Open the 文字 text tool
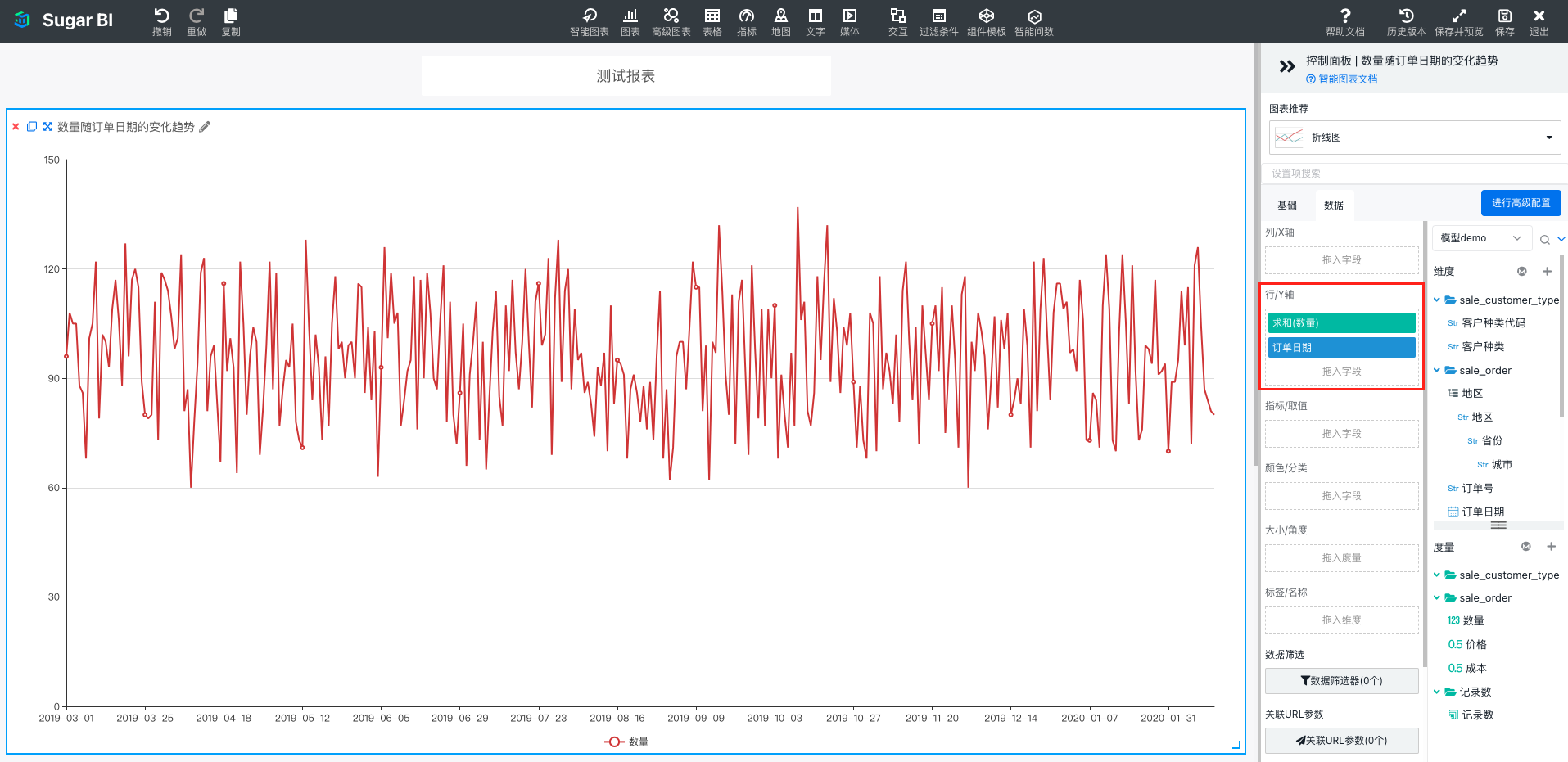Viewport: 1568px width, 762px height. (816, 21)
